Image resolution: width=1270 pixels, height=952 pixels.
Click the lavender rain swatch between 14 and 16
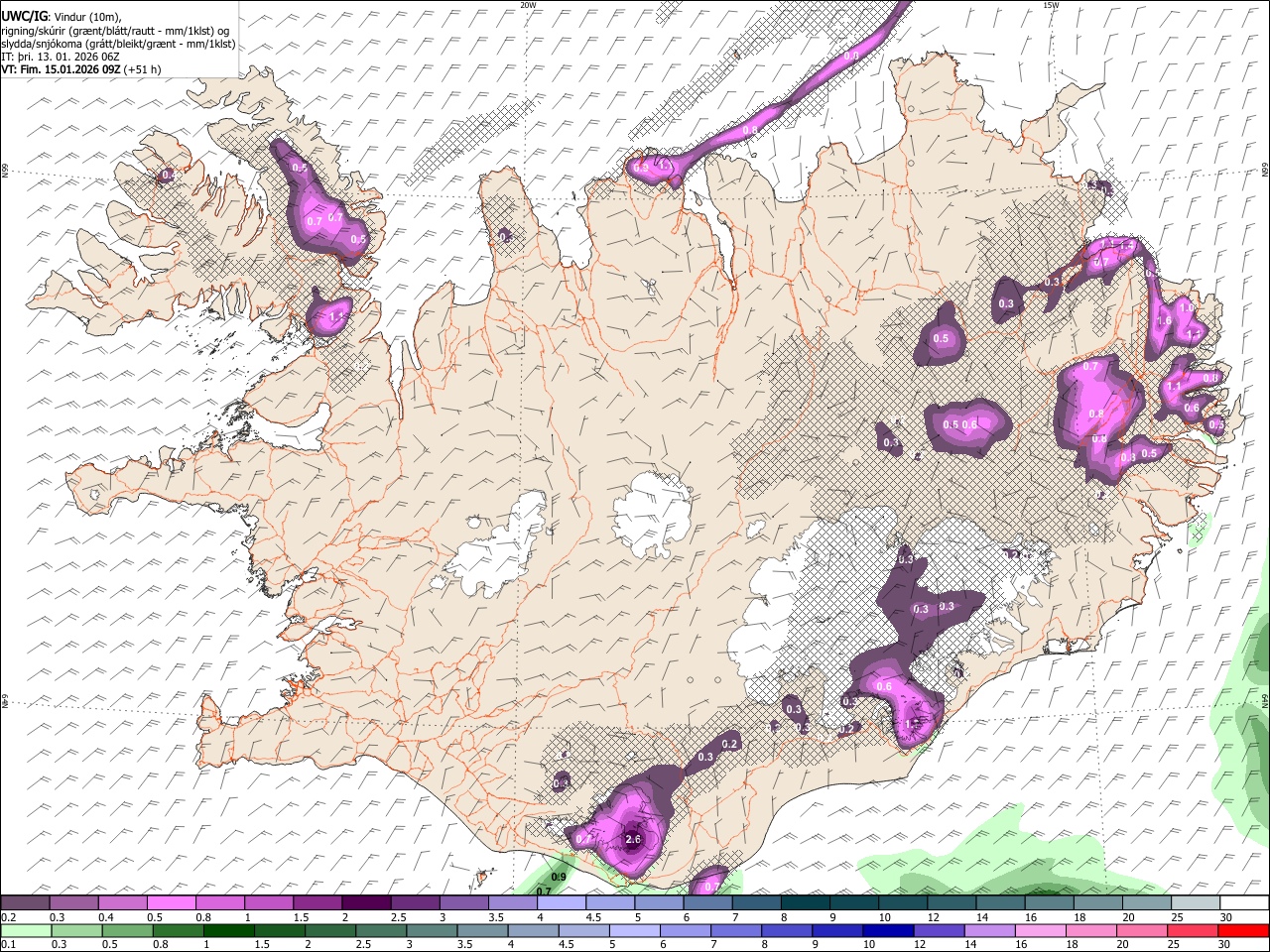click(x=988, y=931)
